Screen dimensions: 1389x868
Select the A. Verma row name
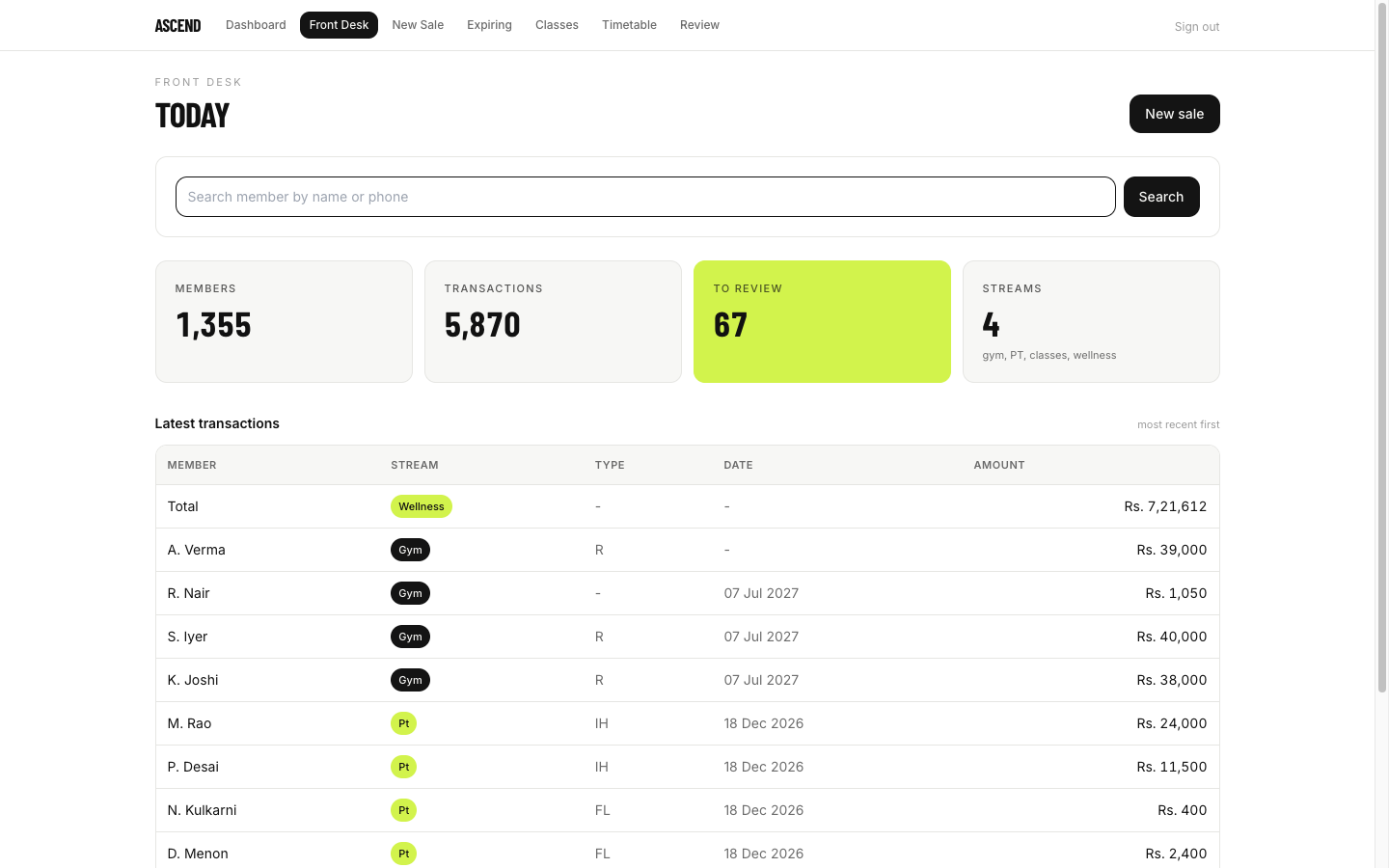click(x=197, y=550)
